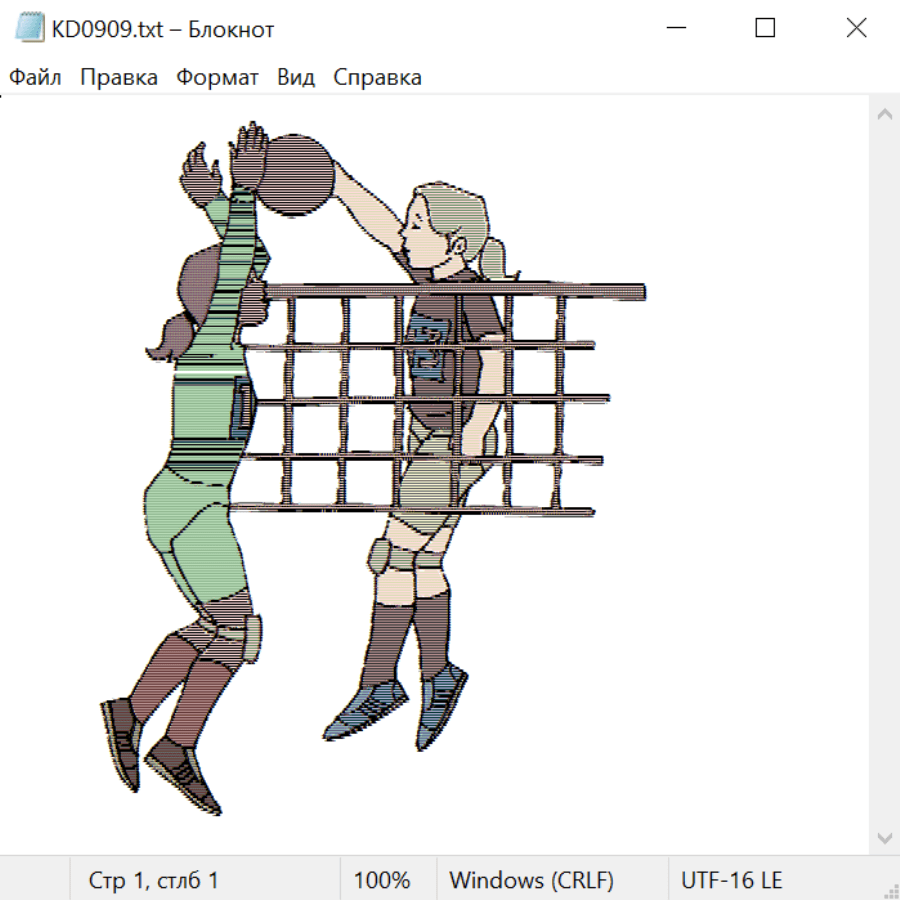Click the Стр 1, стлб 1 status field
Image resolution: width=900 pixels, height=900 pixels.
[x=154, y=880]
